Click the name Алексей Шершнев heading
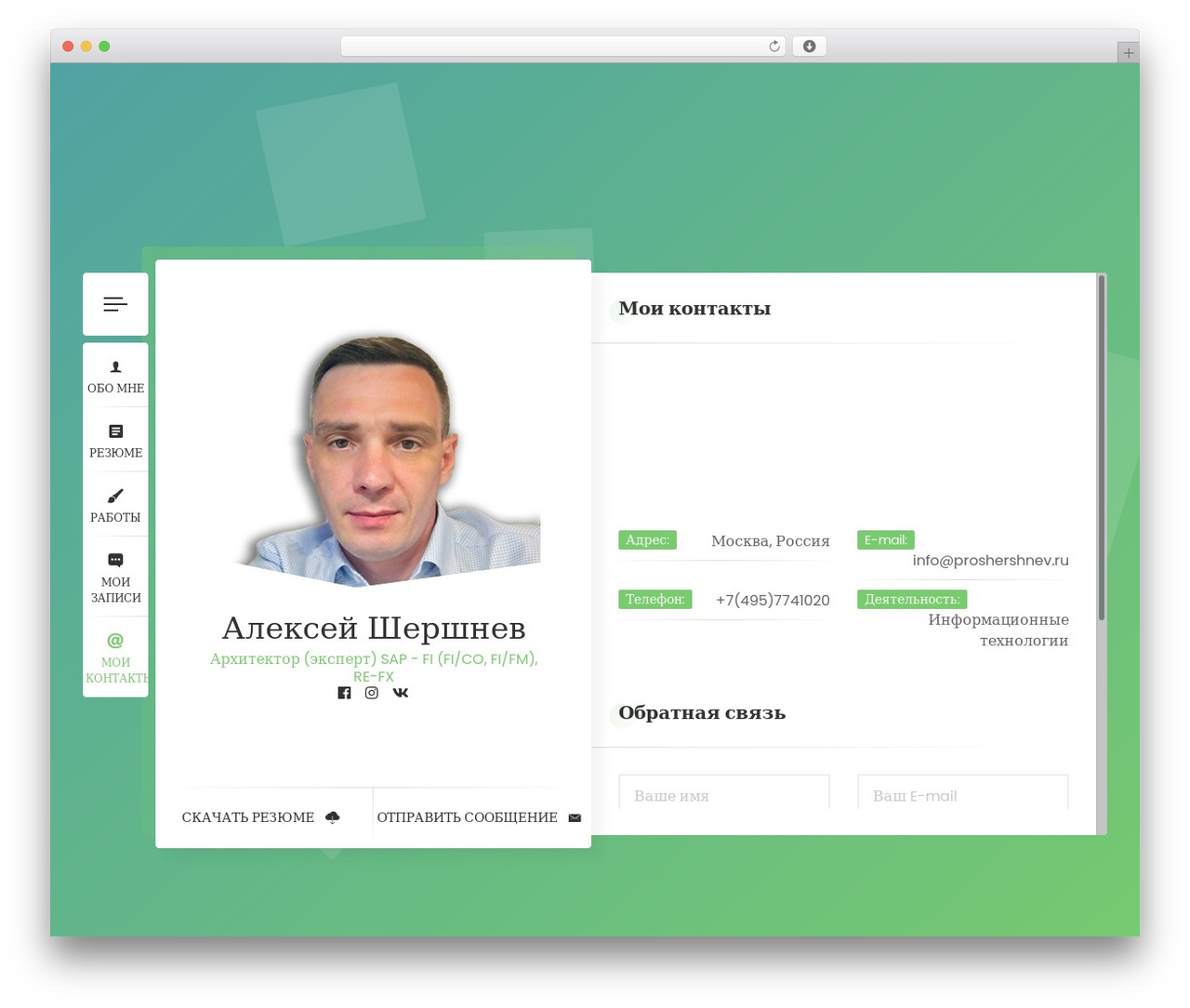This screenshot has width=1190, height=1008. 374,628
